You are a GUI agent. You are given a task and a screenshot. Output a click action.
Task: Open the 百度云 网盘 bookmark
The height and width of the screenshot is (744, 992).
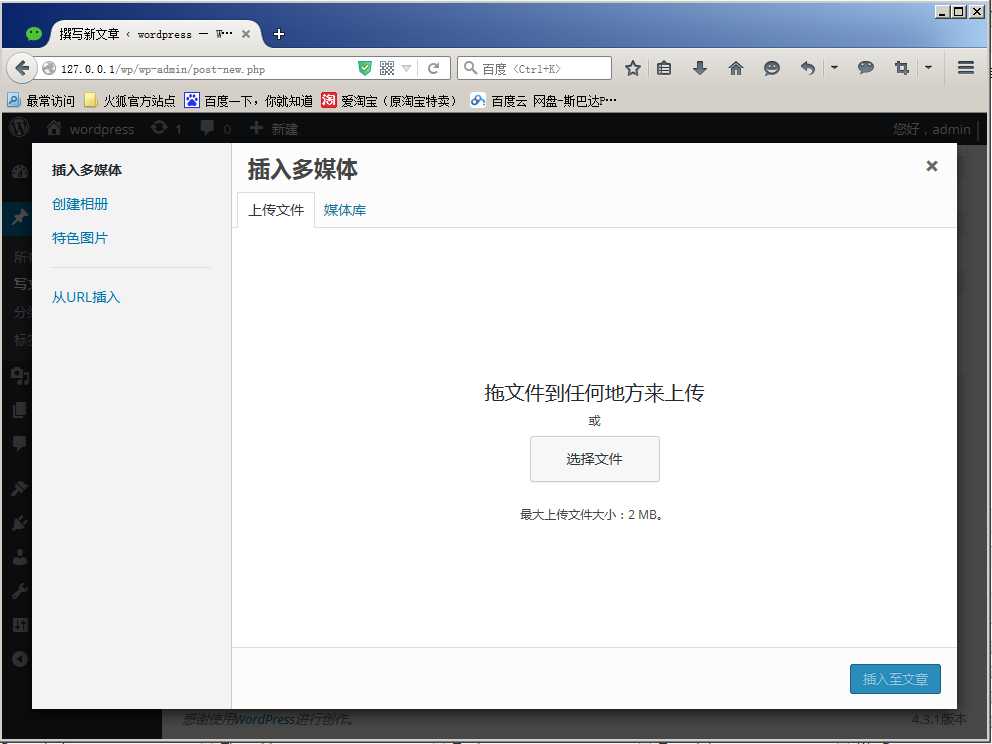click(543, 101)
